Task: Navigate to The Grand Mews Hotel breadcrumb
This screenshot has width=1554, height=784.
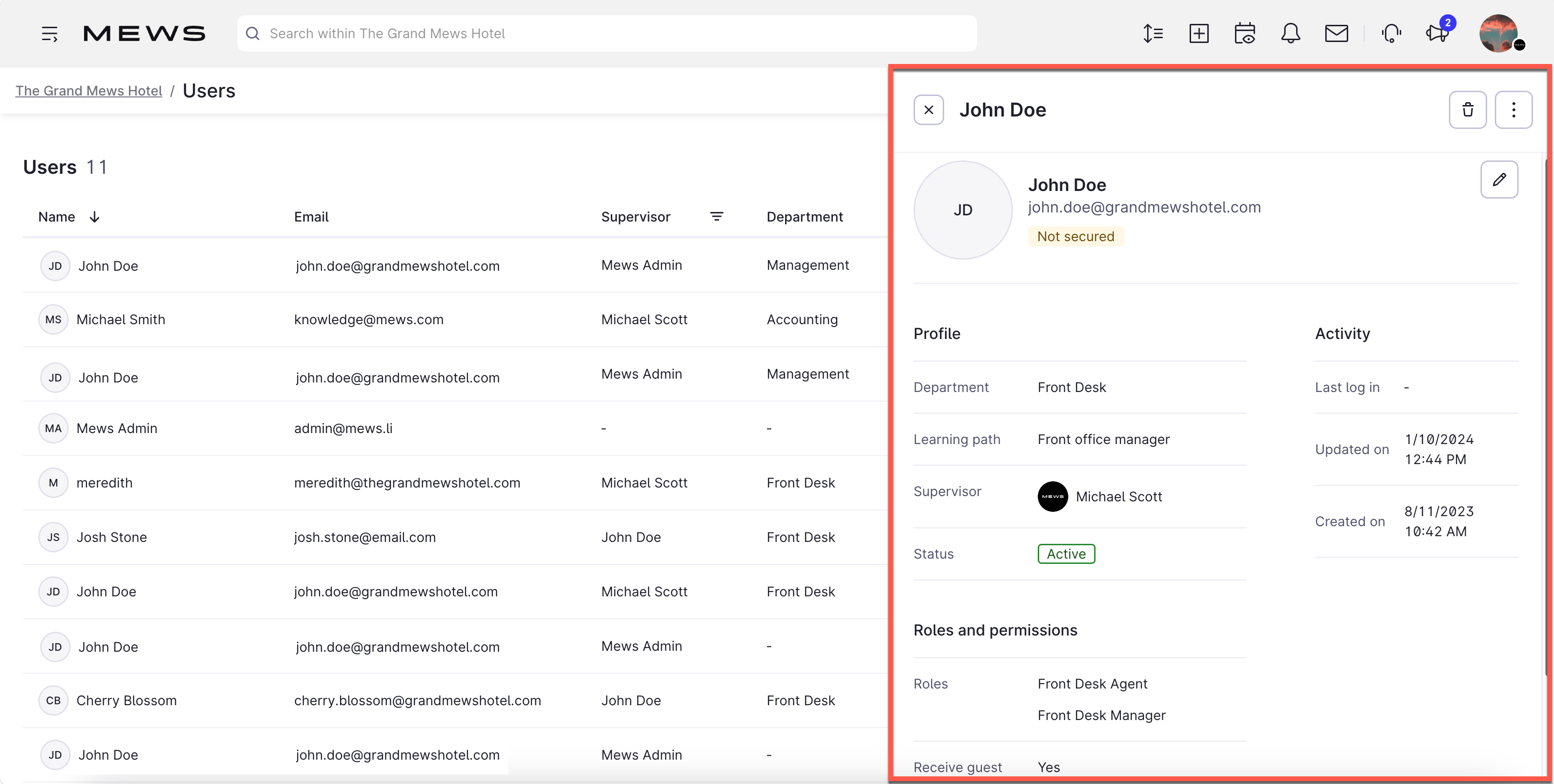Action: tap(88, 90)
